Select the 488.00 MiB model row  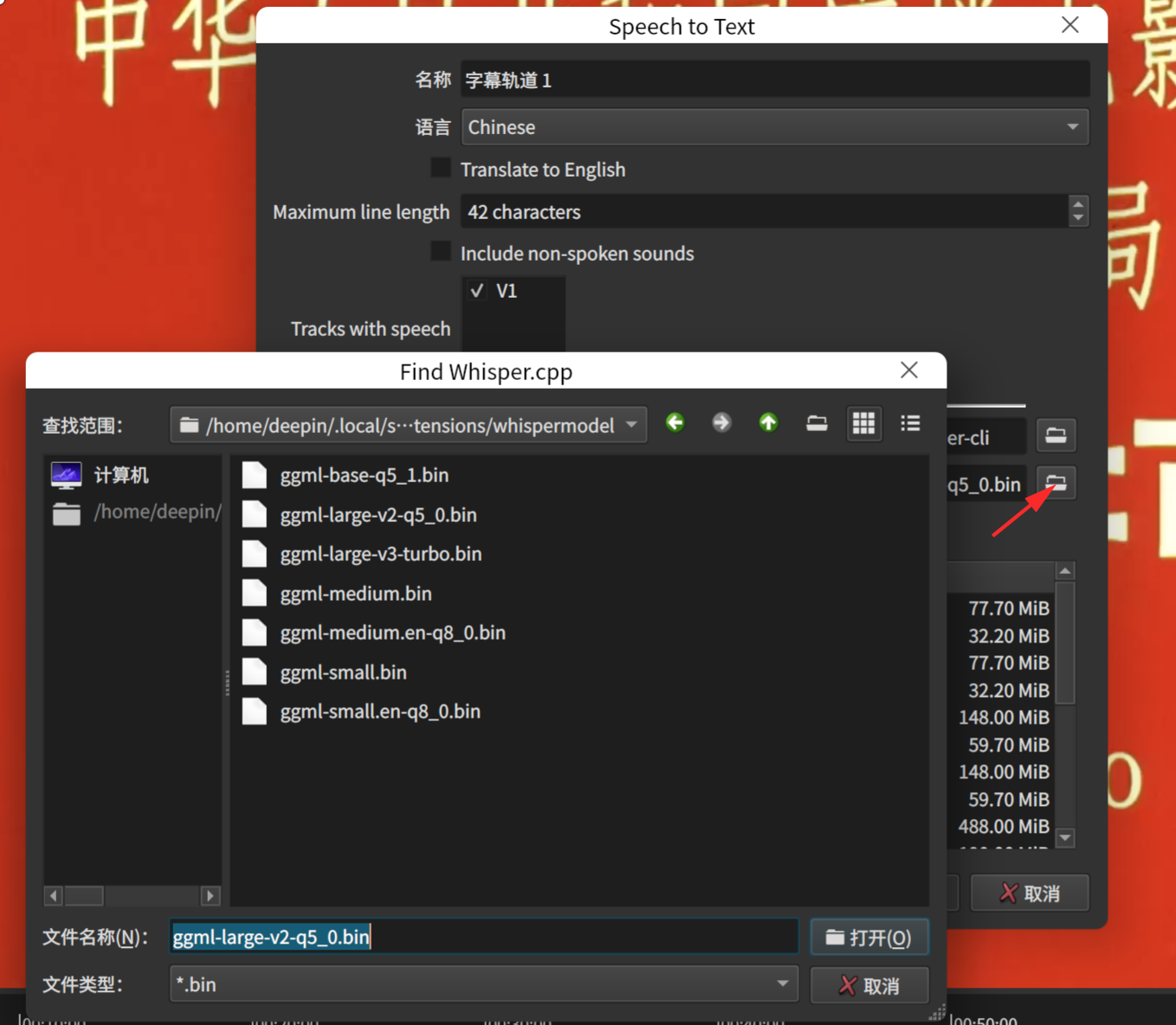[1002, 826]
